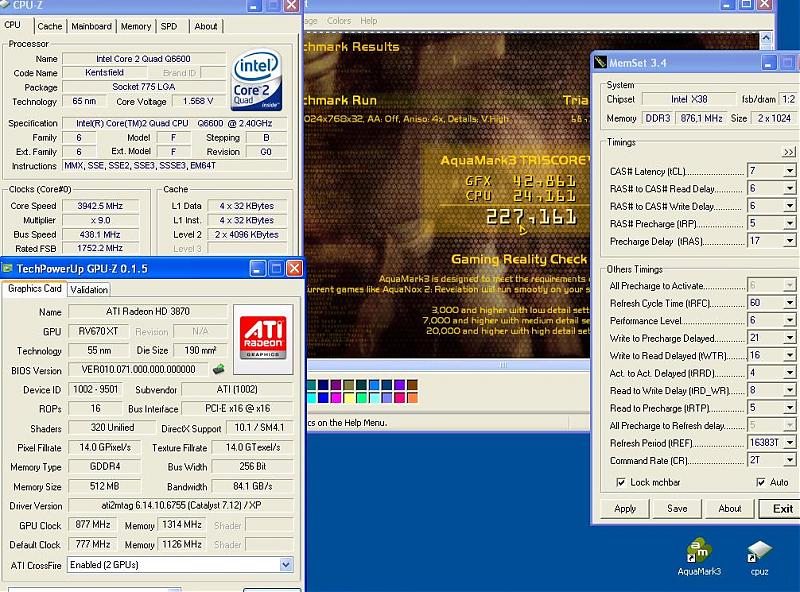Switch to the Mainboard tab in CPU-Z
The height and width of the screenshot is (592, 800).
coord(91,26)
